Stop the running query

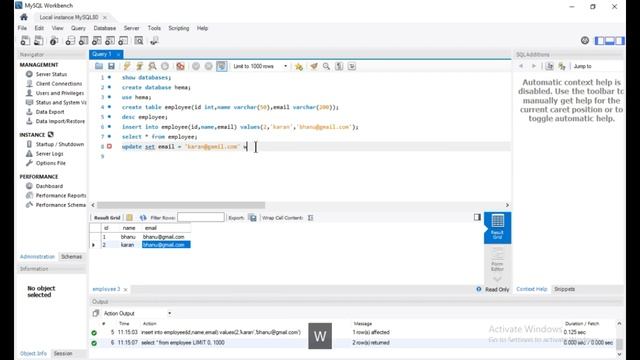point(165,66)
